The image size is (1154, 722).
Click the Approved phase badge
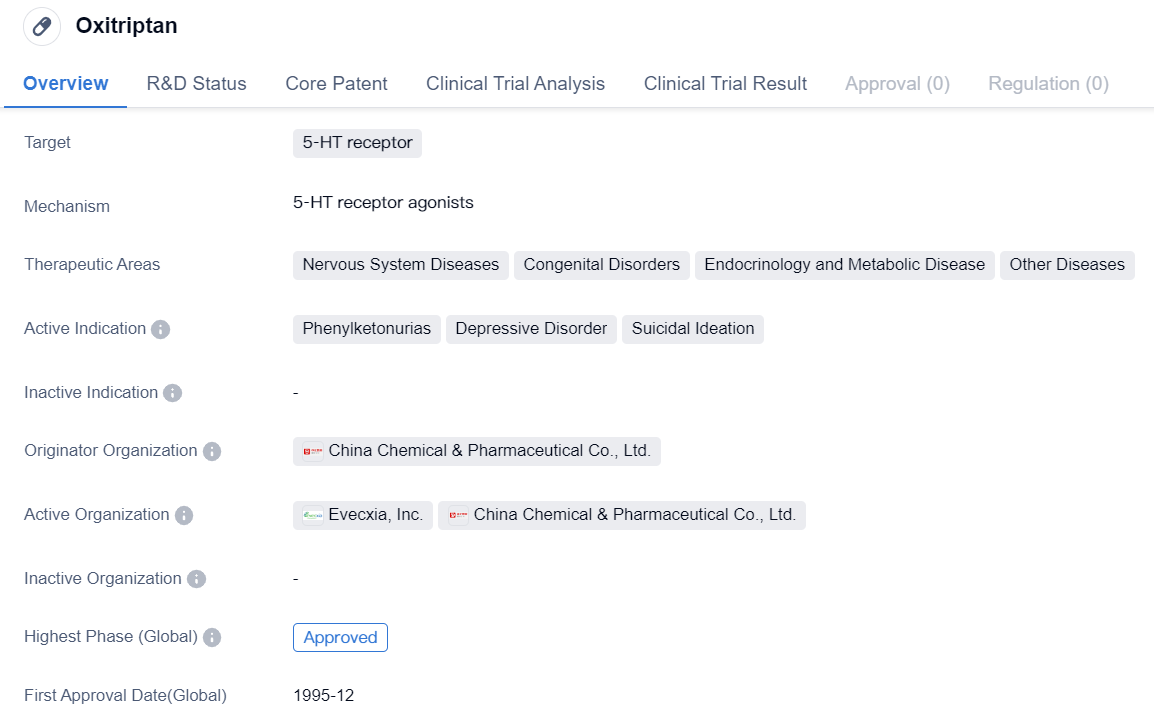pyautogui.click(x=340, y=637)
